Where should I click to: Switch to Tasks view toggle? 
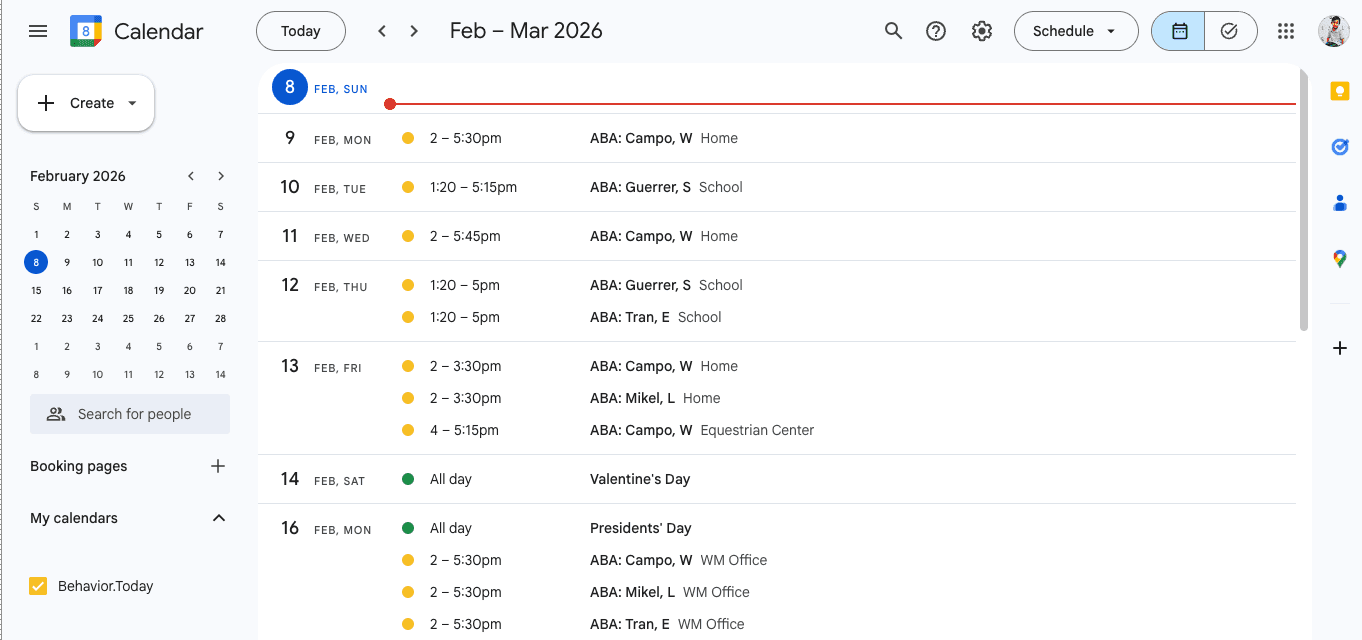[x=1230, y=31]
